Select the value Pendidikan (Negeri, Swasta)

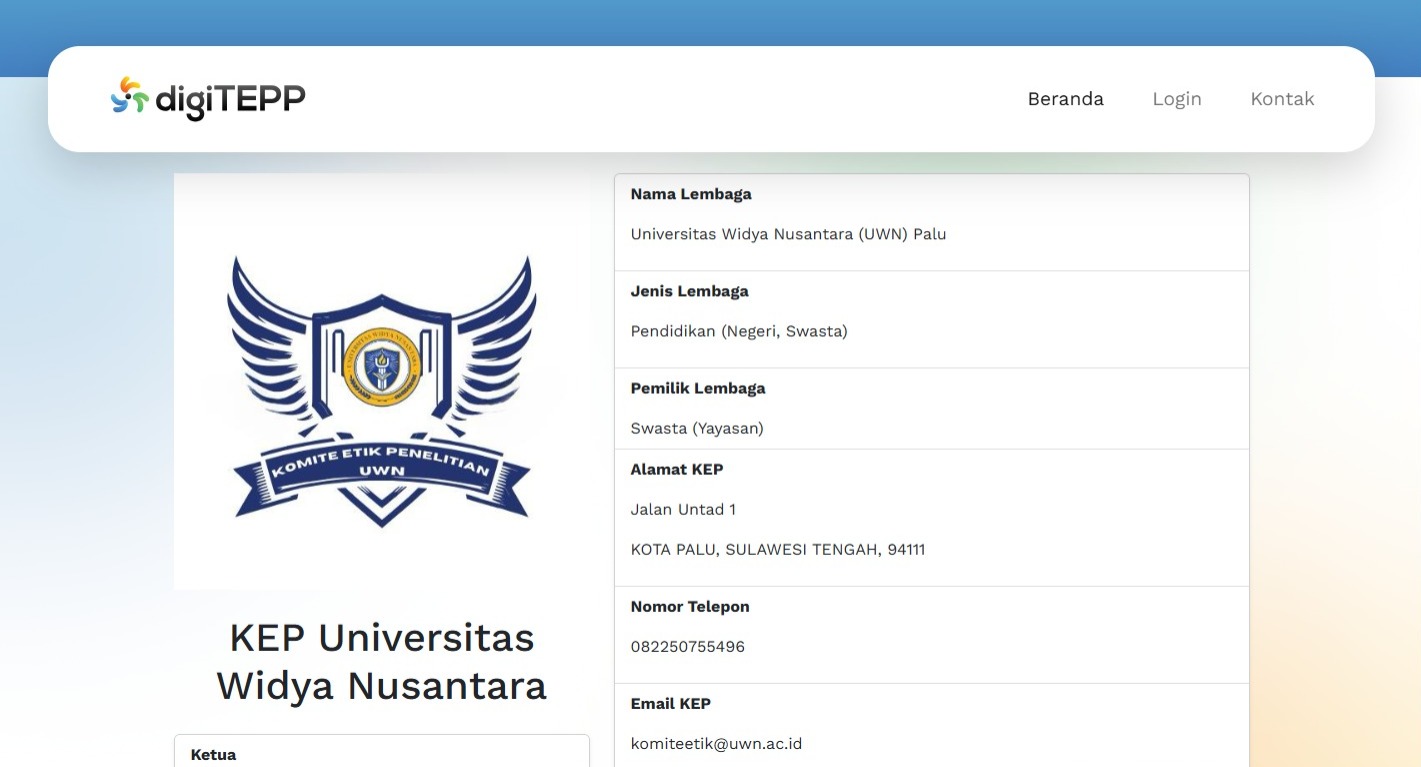click(x=739, y=331)
